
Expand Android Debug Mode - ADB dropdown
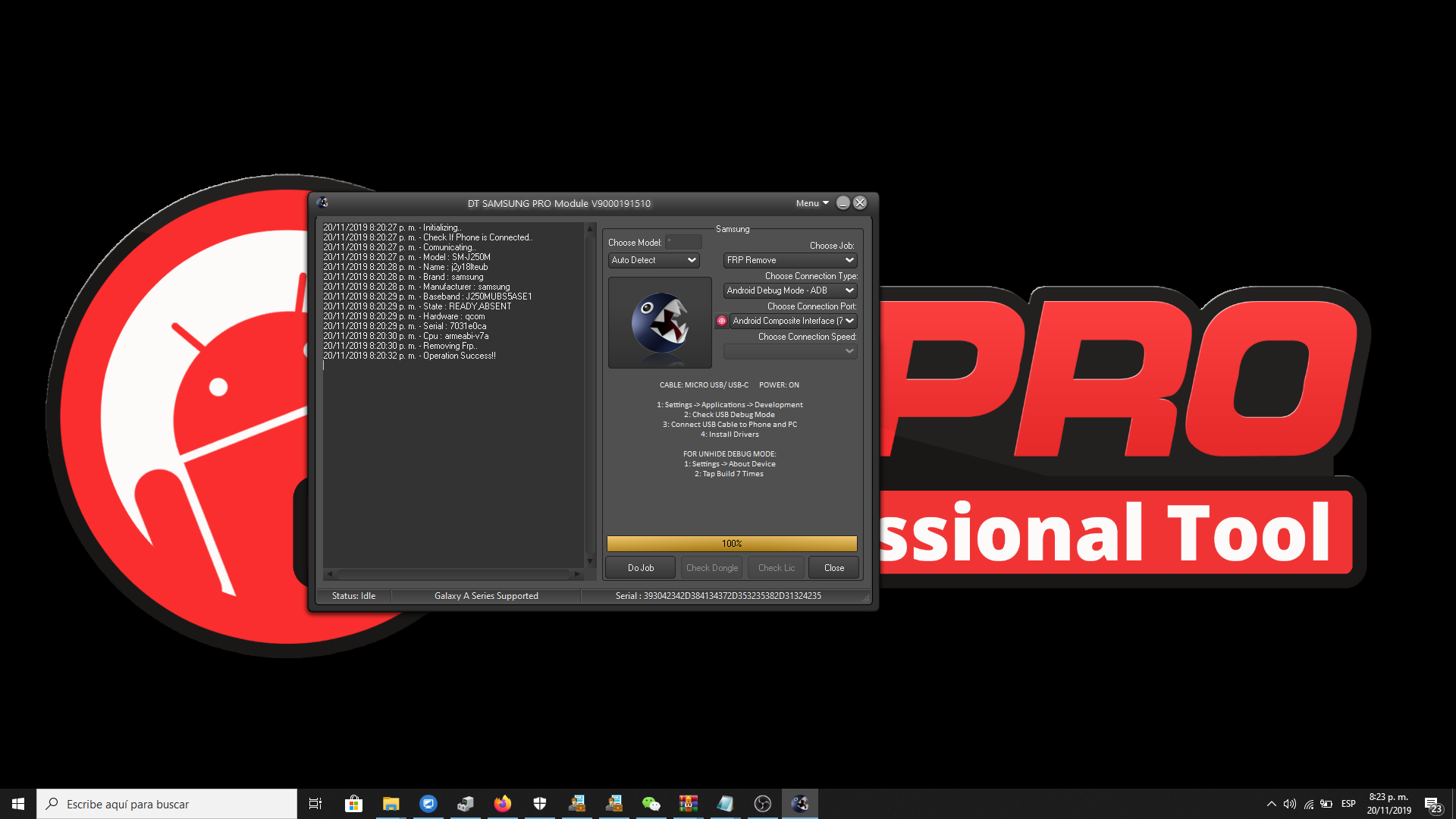(790, 290)
